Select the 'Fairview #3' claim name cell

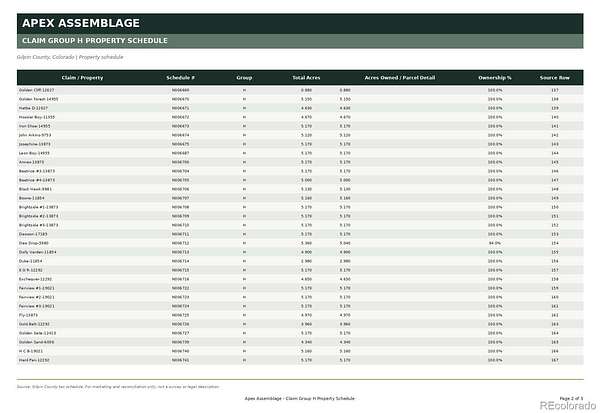[37, 306]
